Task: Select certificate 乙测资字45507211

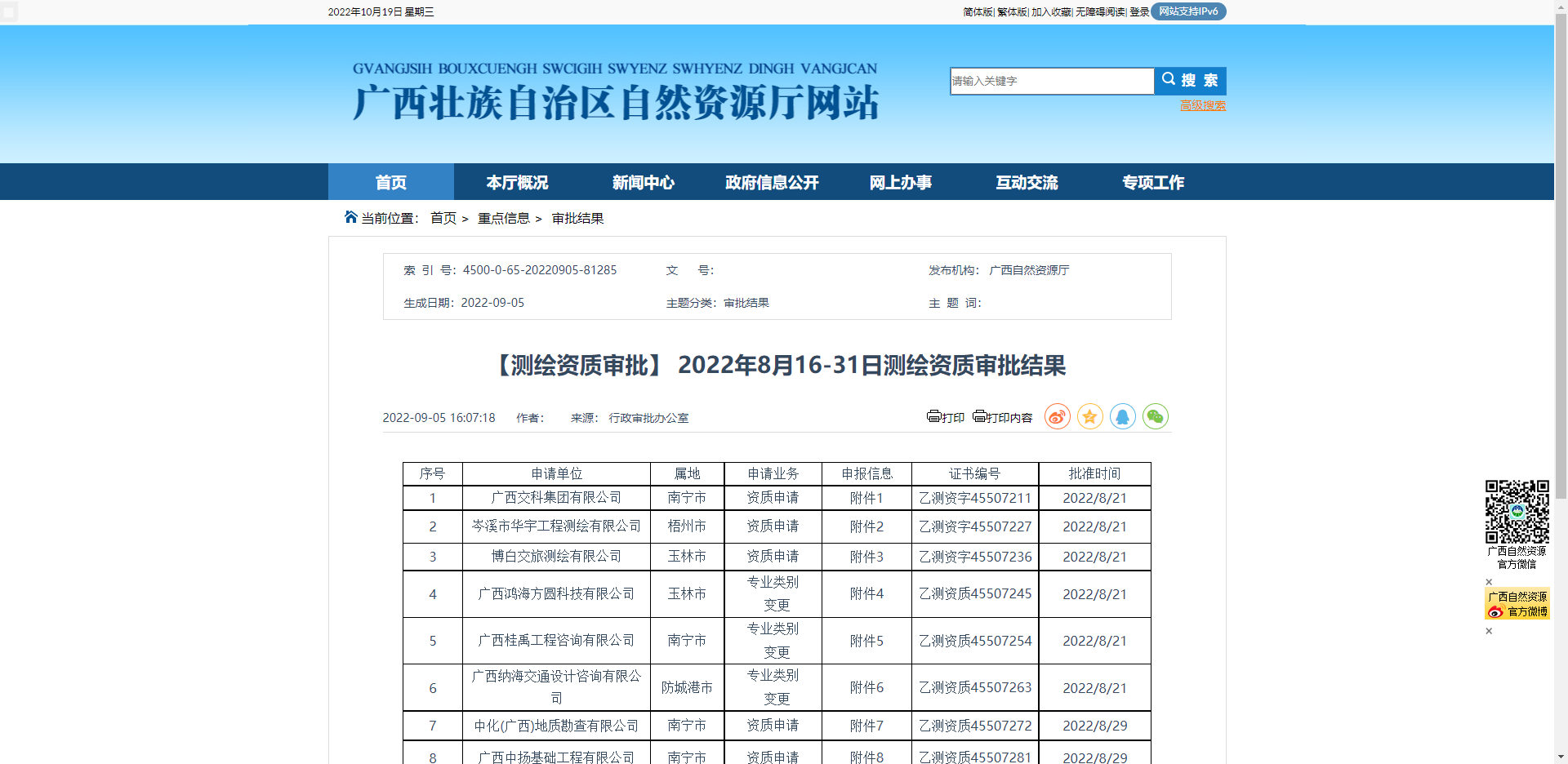Action: coord(975,498)
